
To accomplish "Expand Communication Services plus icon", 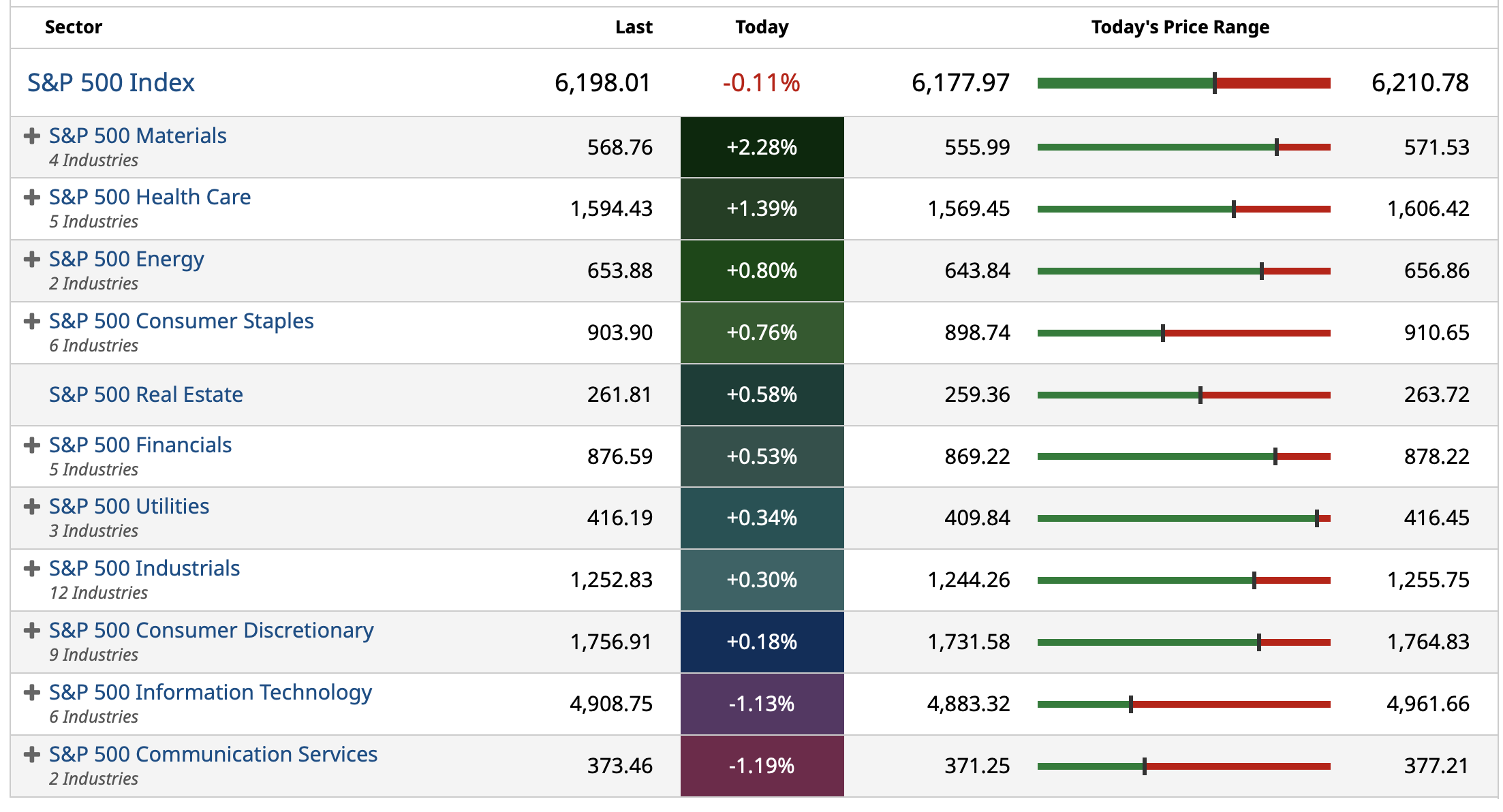I will pos(31,754).
